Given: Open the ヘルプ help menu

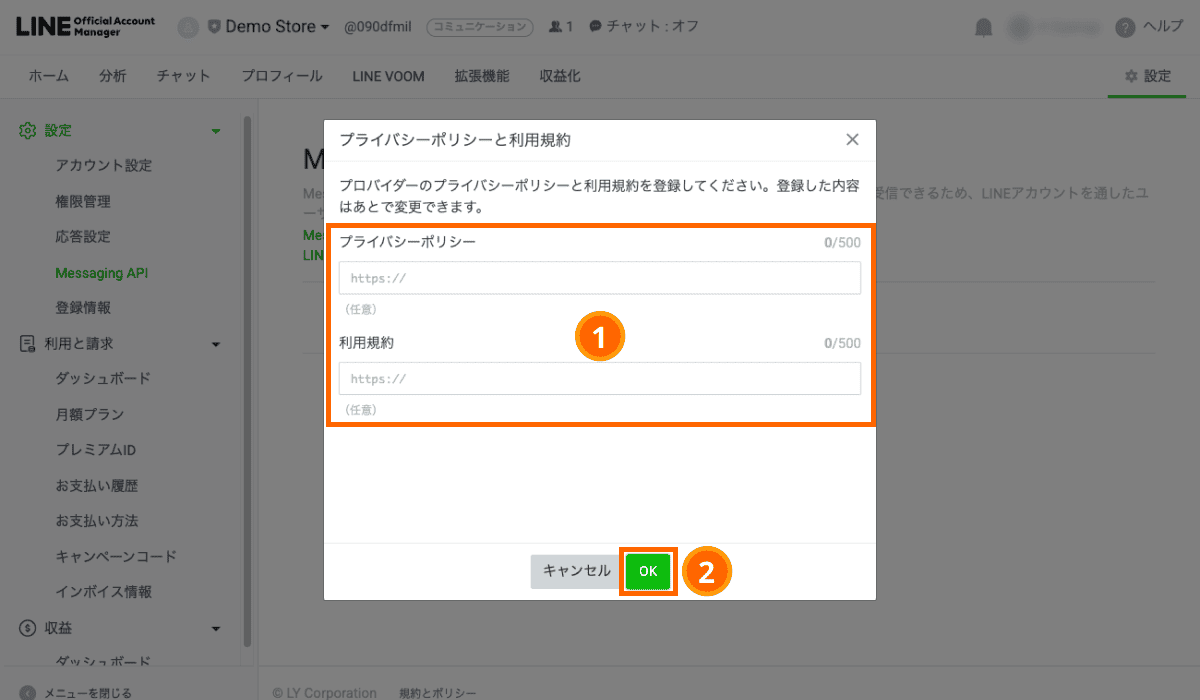Looking at the screenshot, I should 1148,27.
